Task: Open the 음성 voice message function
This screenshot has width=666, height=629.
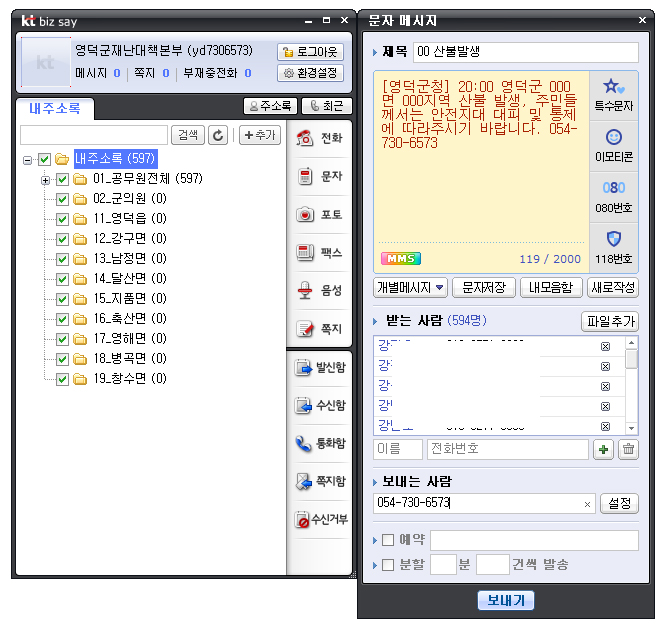Action: 319,291
